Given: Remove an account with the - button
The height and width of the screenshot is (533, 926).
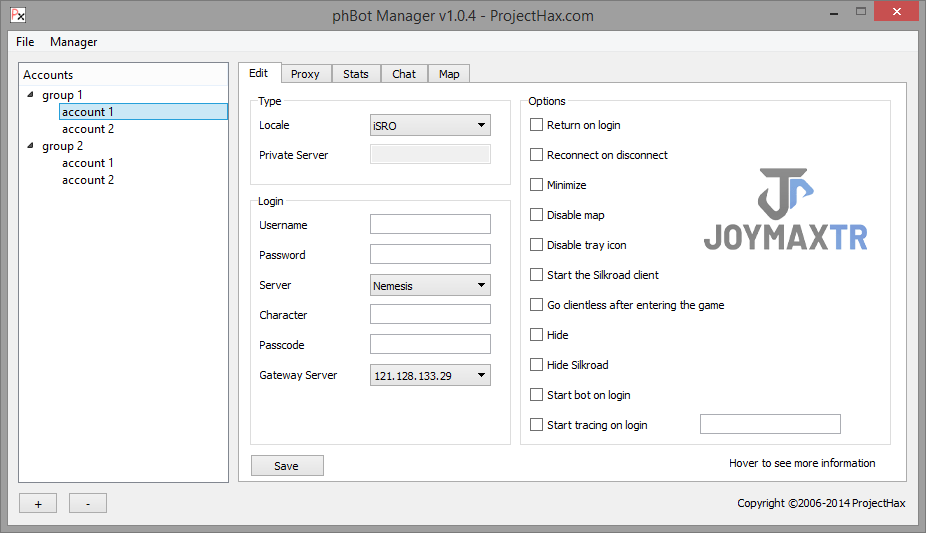Looking at the screenshot, I should point(88,503).
